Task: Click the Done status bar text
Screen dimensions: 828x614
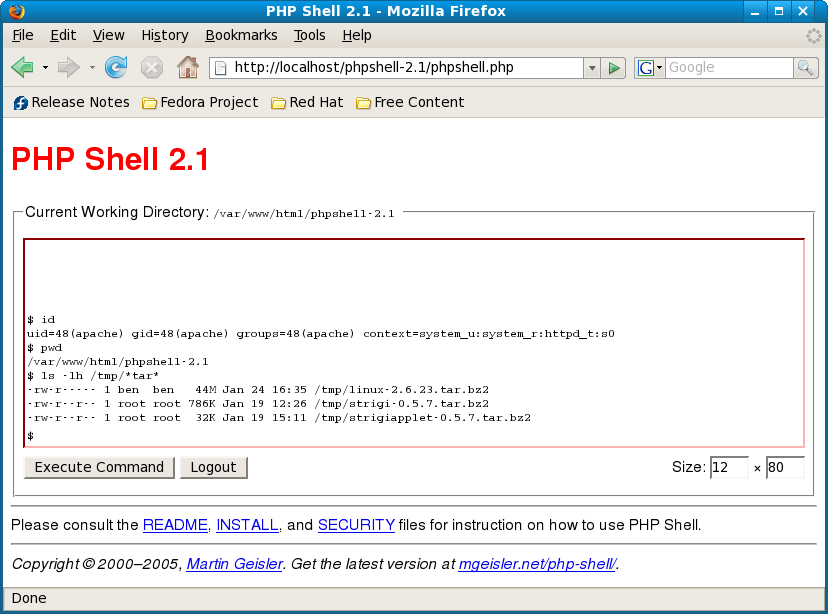Action: click(29, 598)
